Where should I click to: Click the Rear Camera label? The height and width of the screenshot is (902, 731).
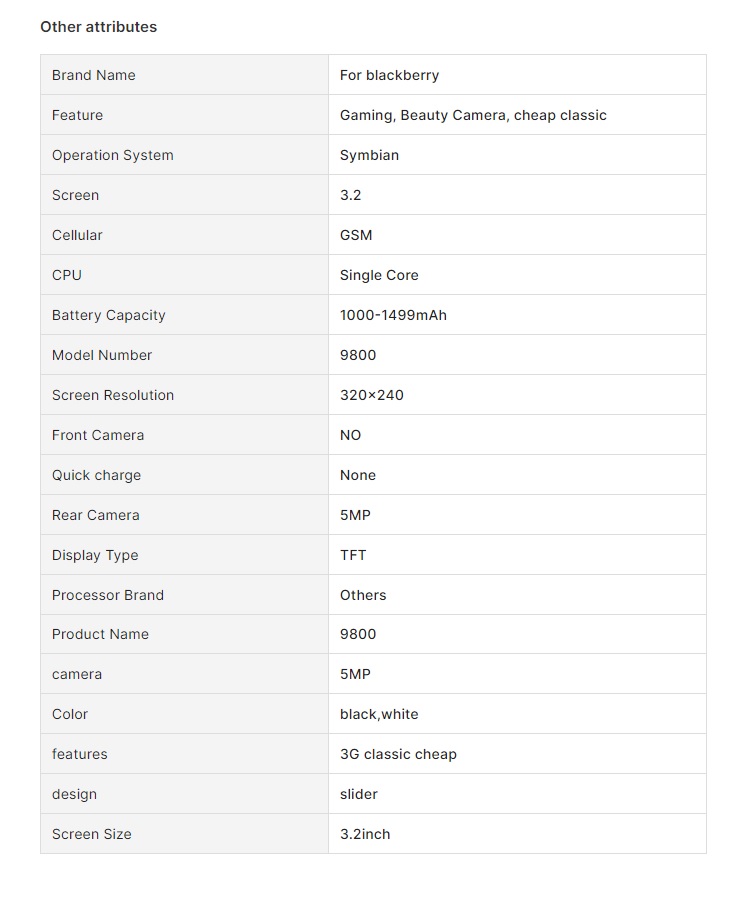coord(95,515)
